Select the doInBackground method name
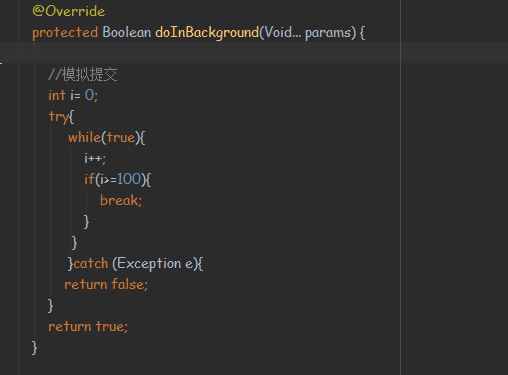 coord(207,33)
